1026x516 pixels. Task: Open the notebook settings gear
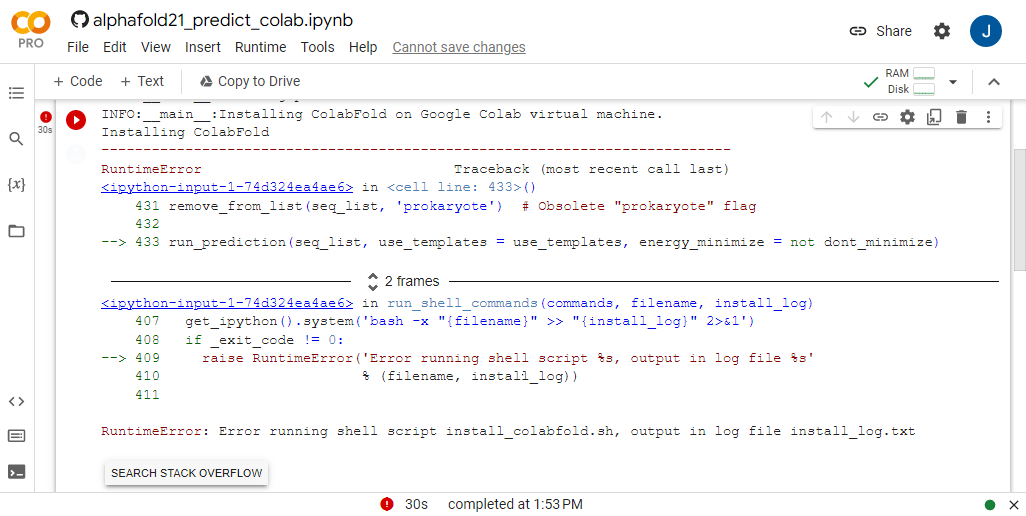tap(942, 31)
